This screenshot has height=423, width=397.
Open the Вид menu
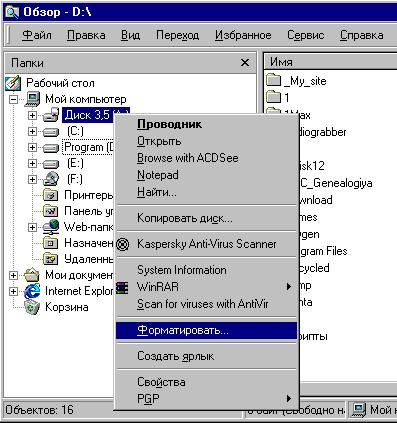click(x=130, y=35)
